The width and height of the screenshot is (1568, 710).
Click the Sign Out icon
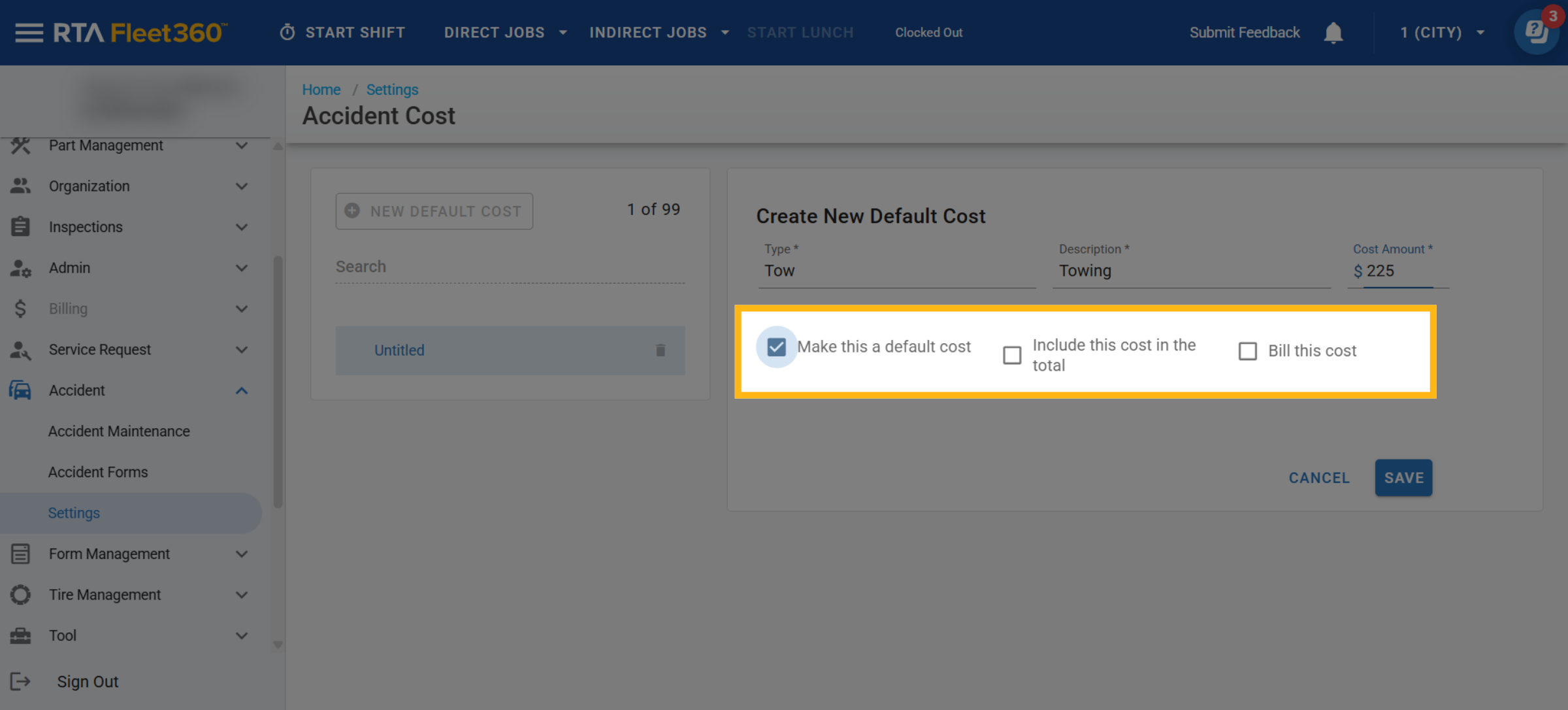20,681
